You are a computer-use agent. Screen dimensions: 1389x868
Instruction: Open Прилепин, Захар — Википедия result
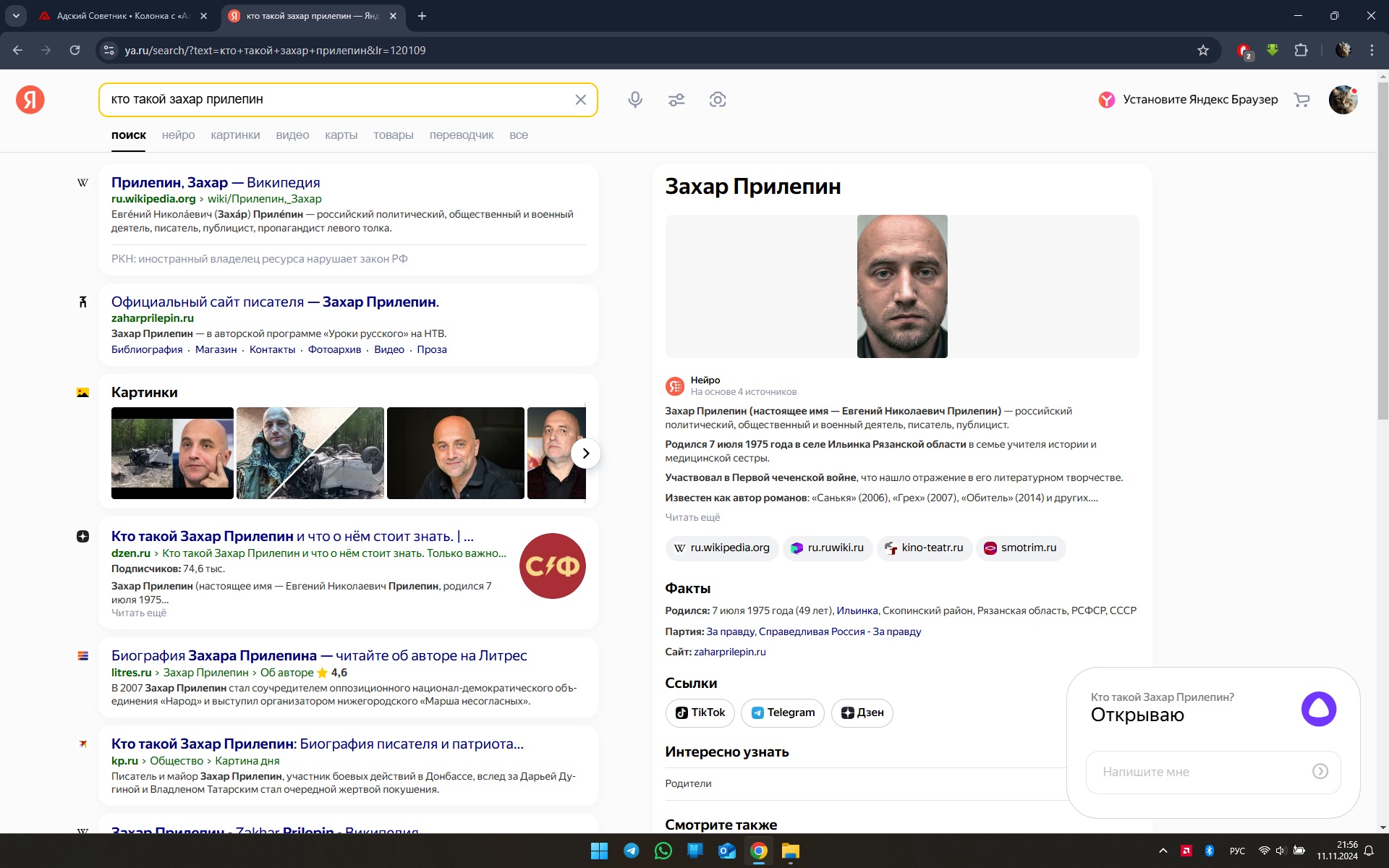tap(216, 182)
